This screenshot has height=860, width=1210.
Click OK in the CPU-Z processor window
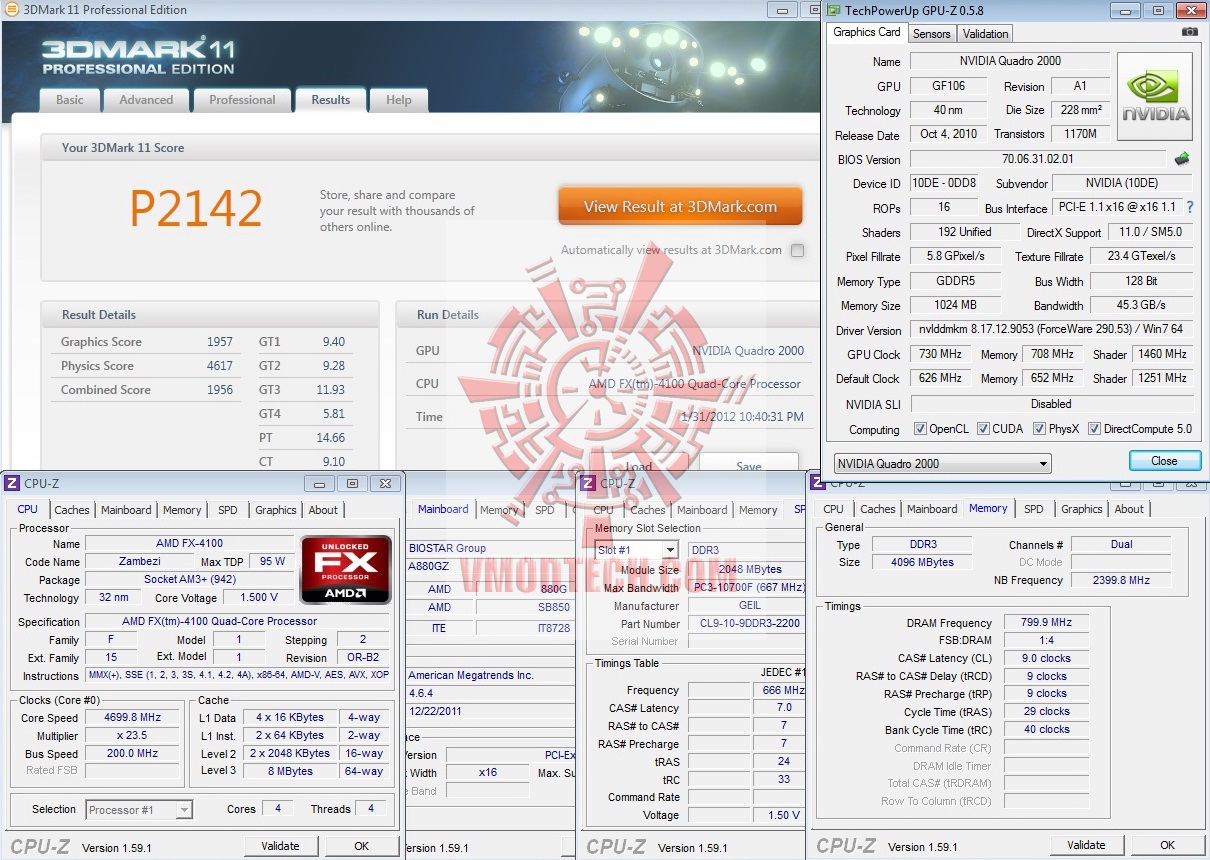(x=362, y=846)
